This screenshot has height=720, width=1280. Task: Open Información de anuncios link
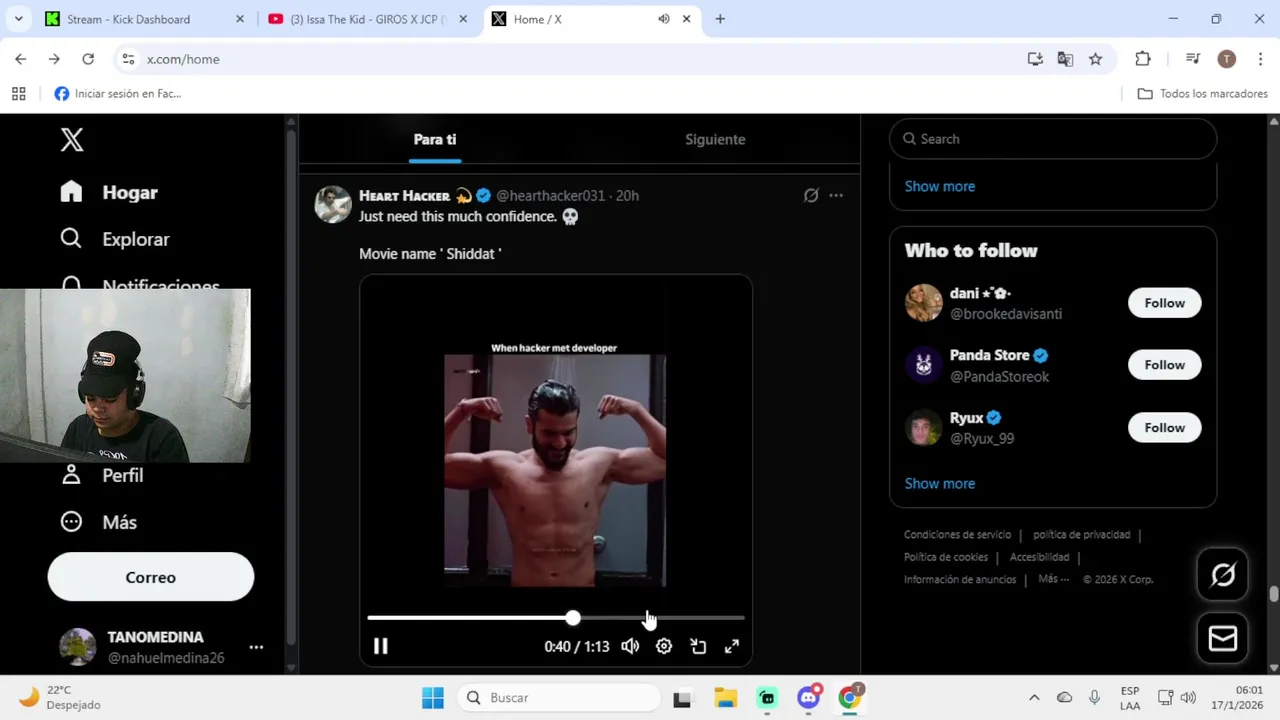(960, 579)
